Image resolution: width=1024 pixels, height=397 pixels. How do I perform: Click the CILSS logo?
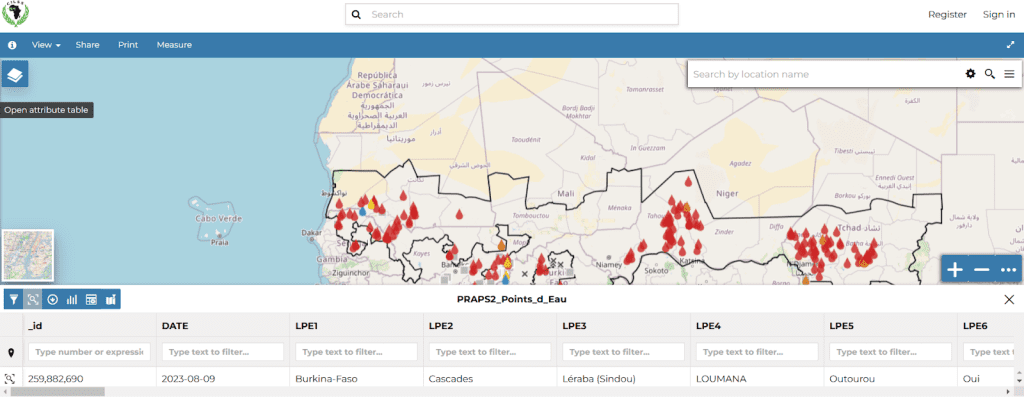point(16,14)
